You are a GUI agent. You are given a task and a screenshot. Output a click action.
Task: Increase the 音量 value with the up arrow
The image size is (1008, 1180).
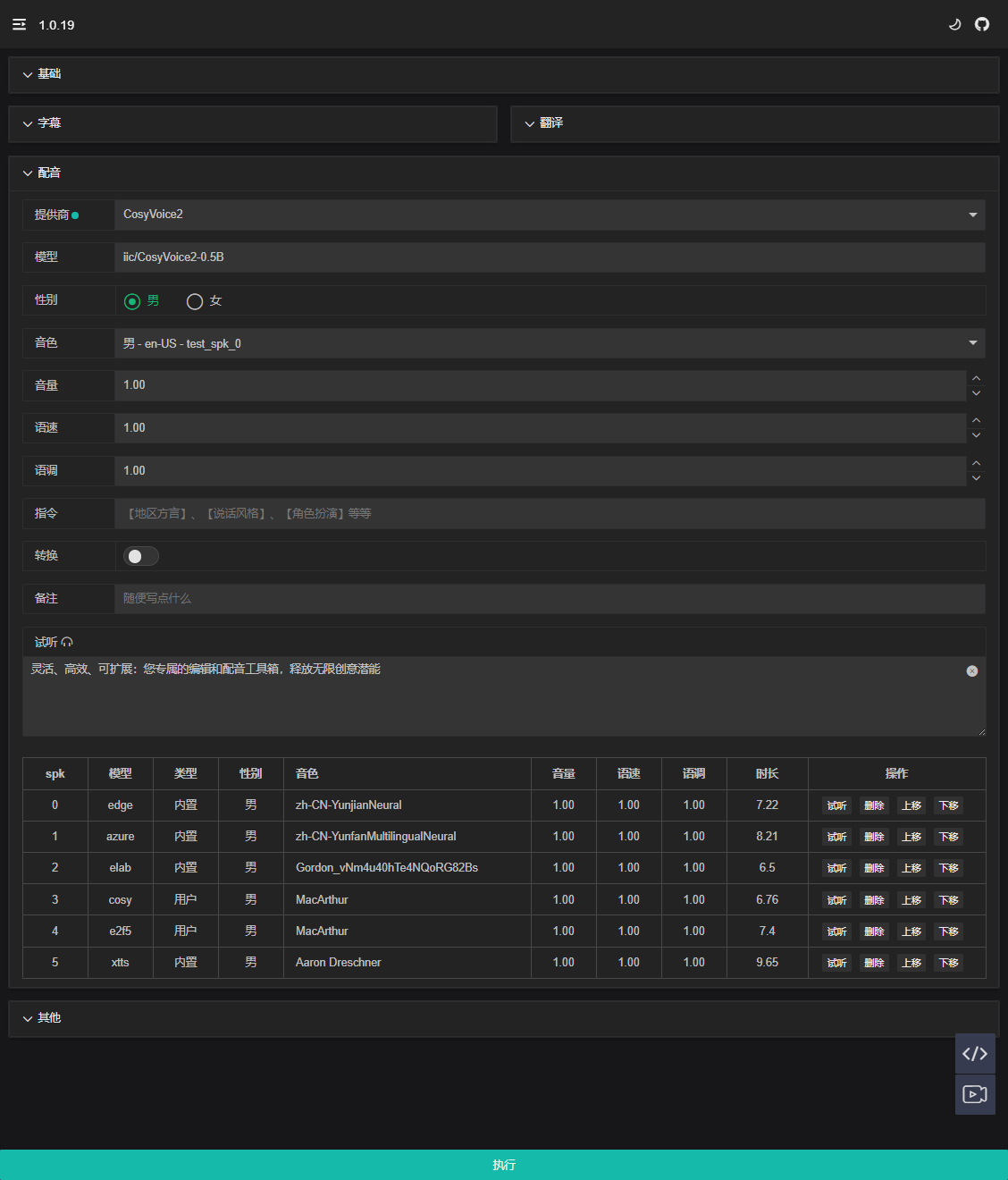977,378
